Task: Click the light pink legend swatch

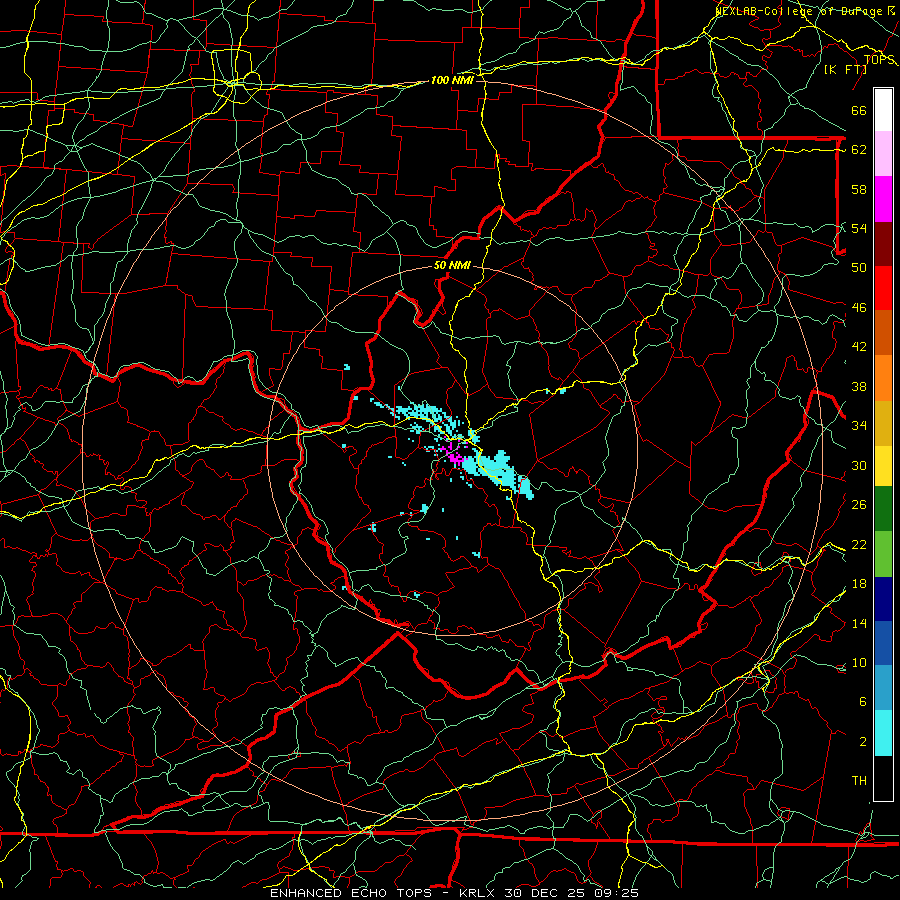Action: pyautogui.click(x=883, y=154)
